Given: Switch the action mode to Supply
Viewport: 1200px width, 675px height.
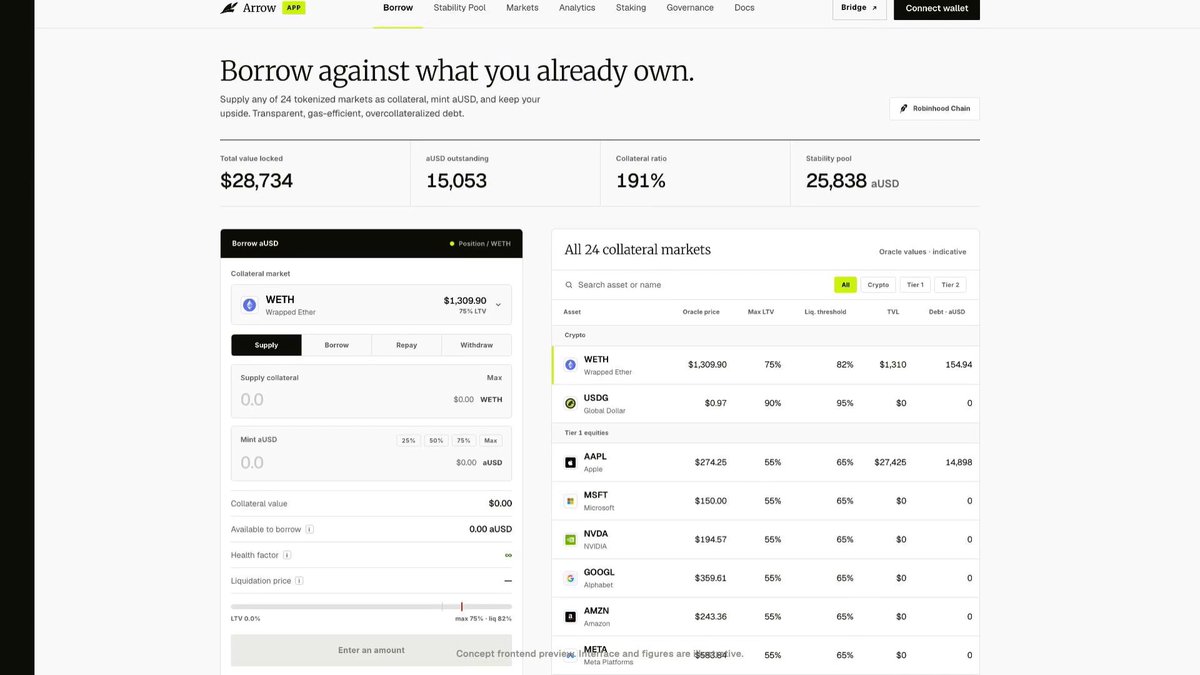Looking at the screenshot, I should tap(266, 345).
